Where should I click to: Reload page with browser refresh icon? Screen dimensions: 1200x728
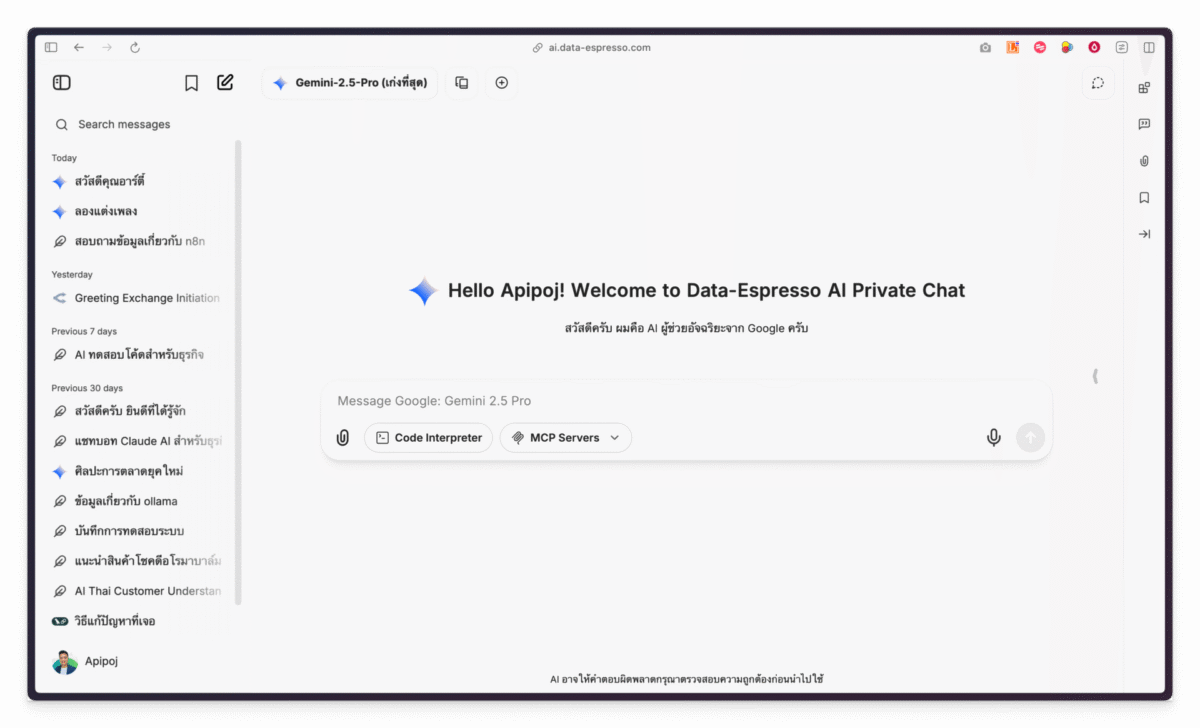pyautogui.click(x=135, y=47)
